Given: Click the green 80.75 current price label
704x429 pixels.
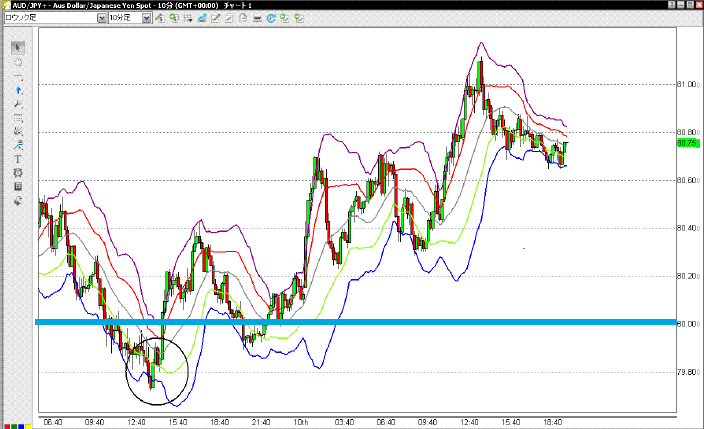Looking at the screenshot, I should click(686, 143).
